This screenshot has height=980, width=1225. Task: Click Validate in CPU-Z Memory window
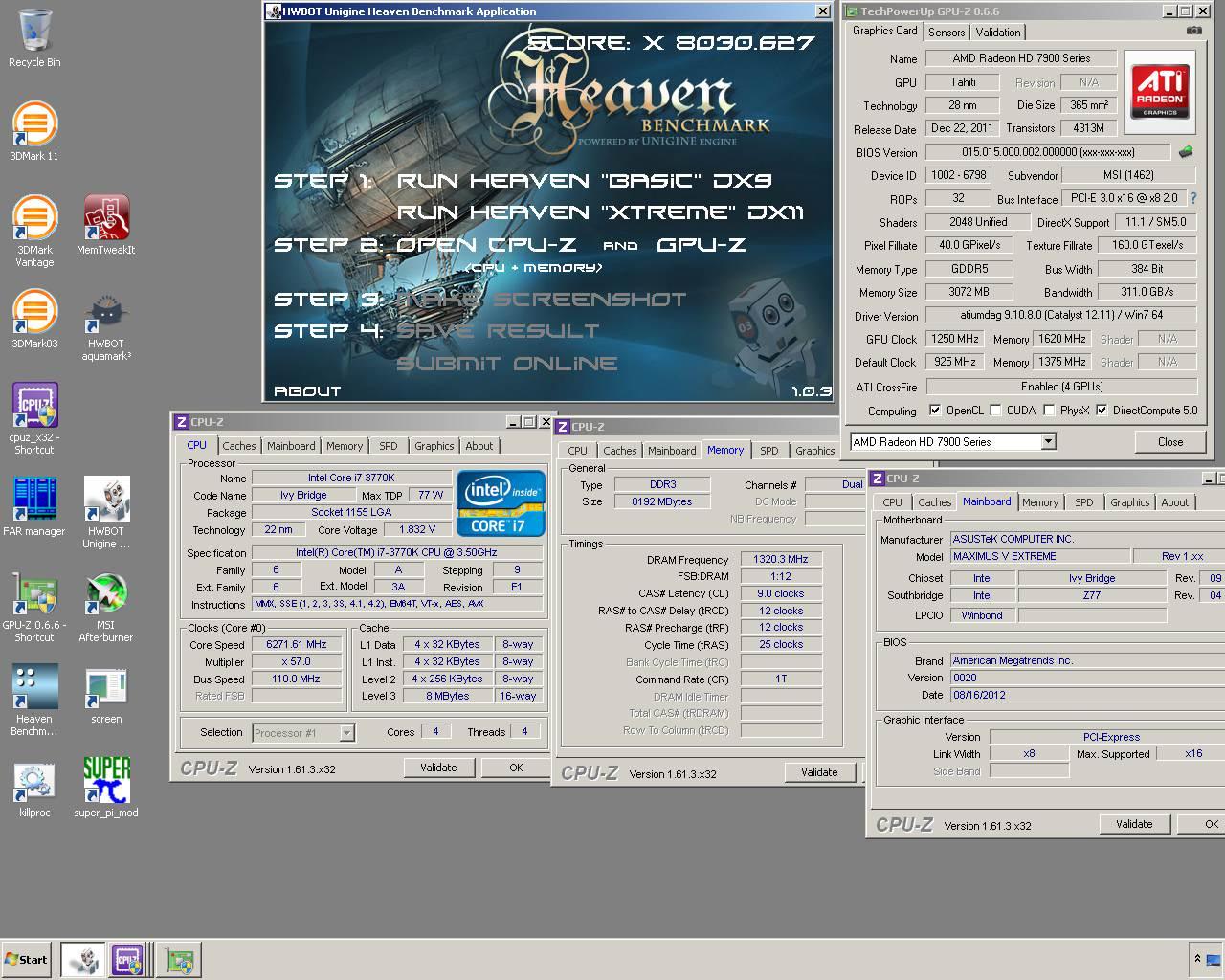(819, 772)
